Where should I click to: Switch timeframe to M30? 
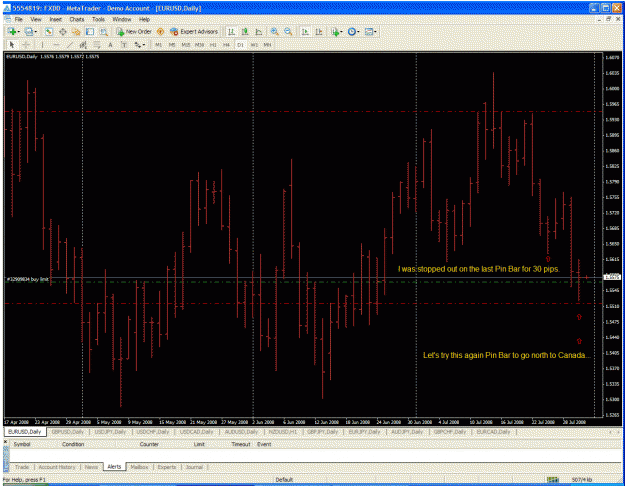point(199,45)
